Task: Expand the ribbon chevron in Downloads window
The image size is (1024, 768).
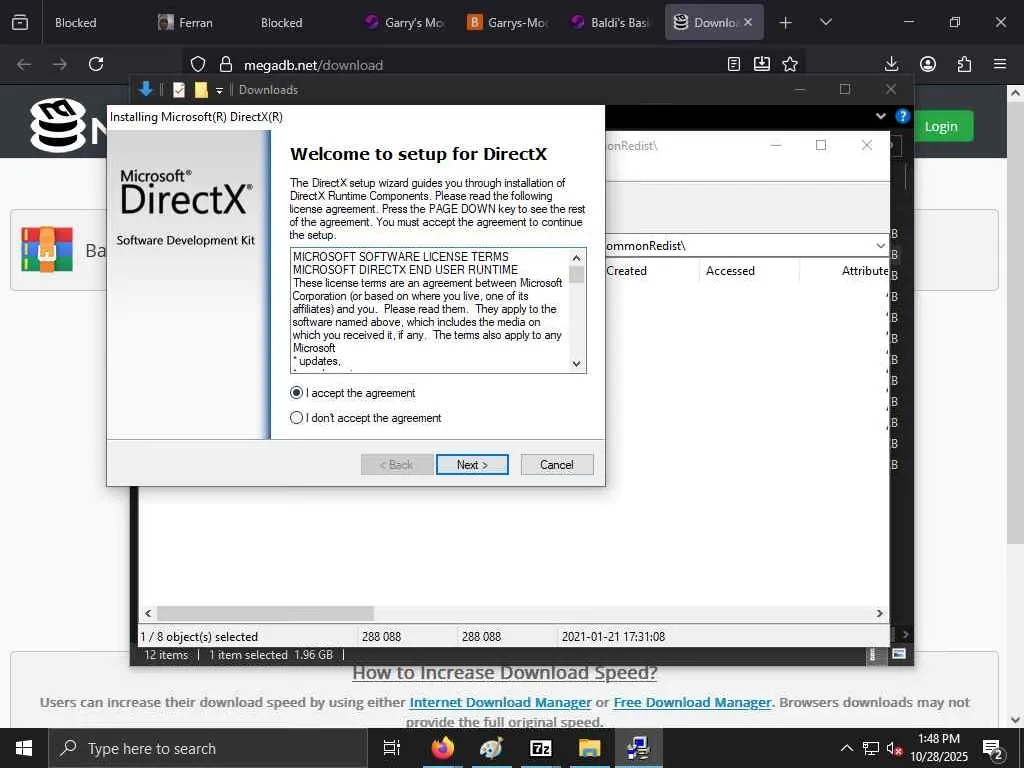Action: (880, 116)
